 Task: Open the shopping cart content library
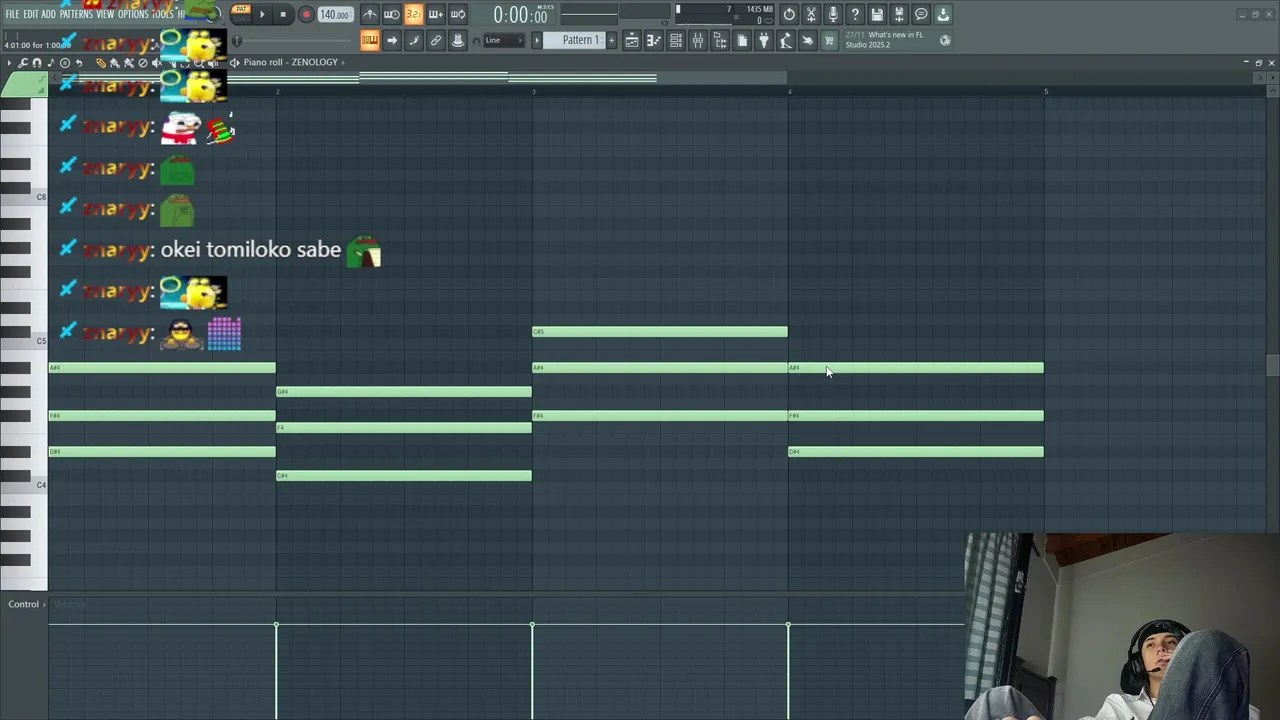[829, 40]
